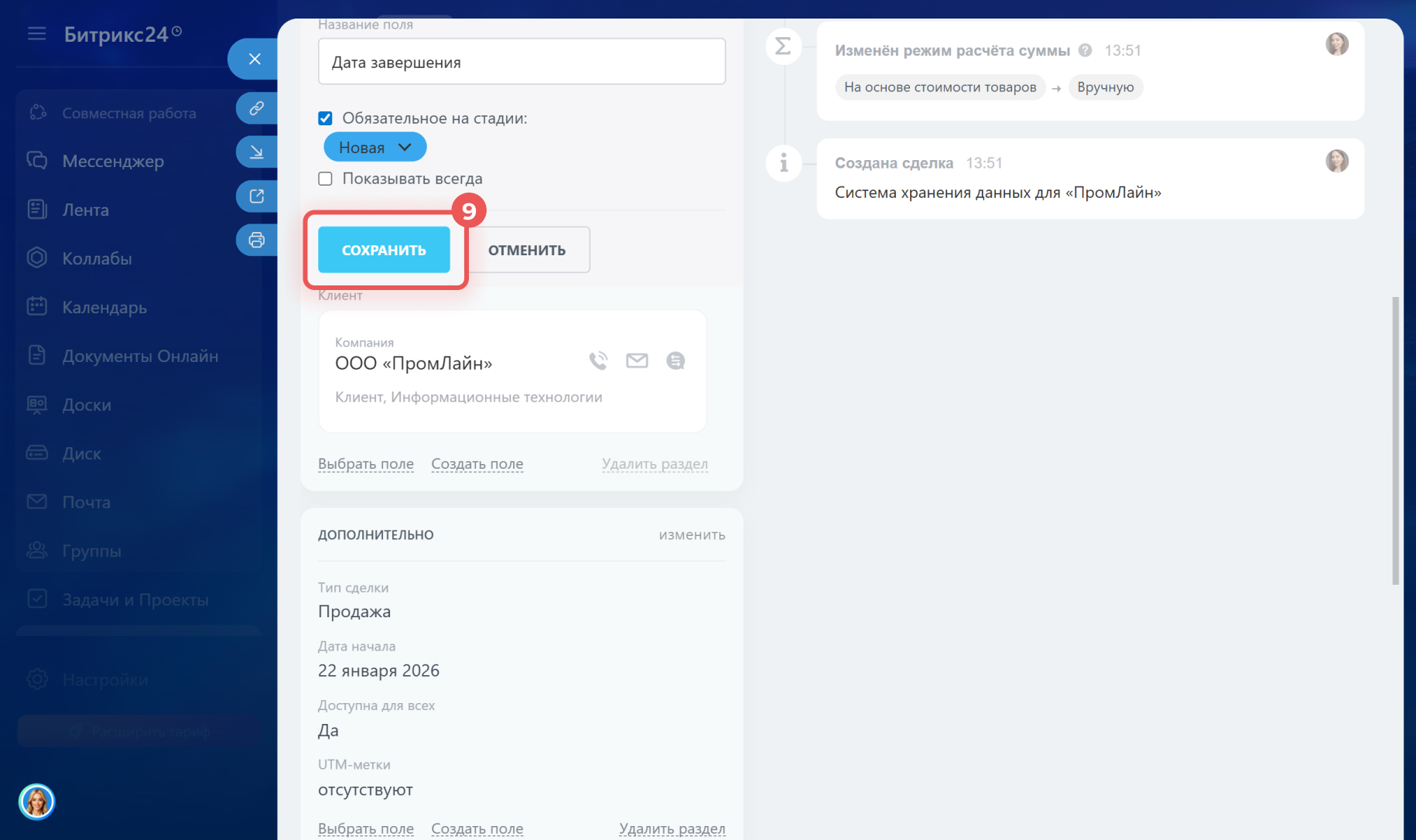This screenshot has height=840, width=1416.
Task: Click the help question mark near sum mode
Action: click(x=1085, y=50)
